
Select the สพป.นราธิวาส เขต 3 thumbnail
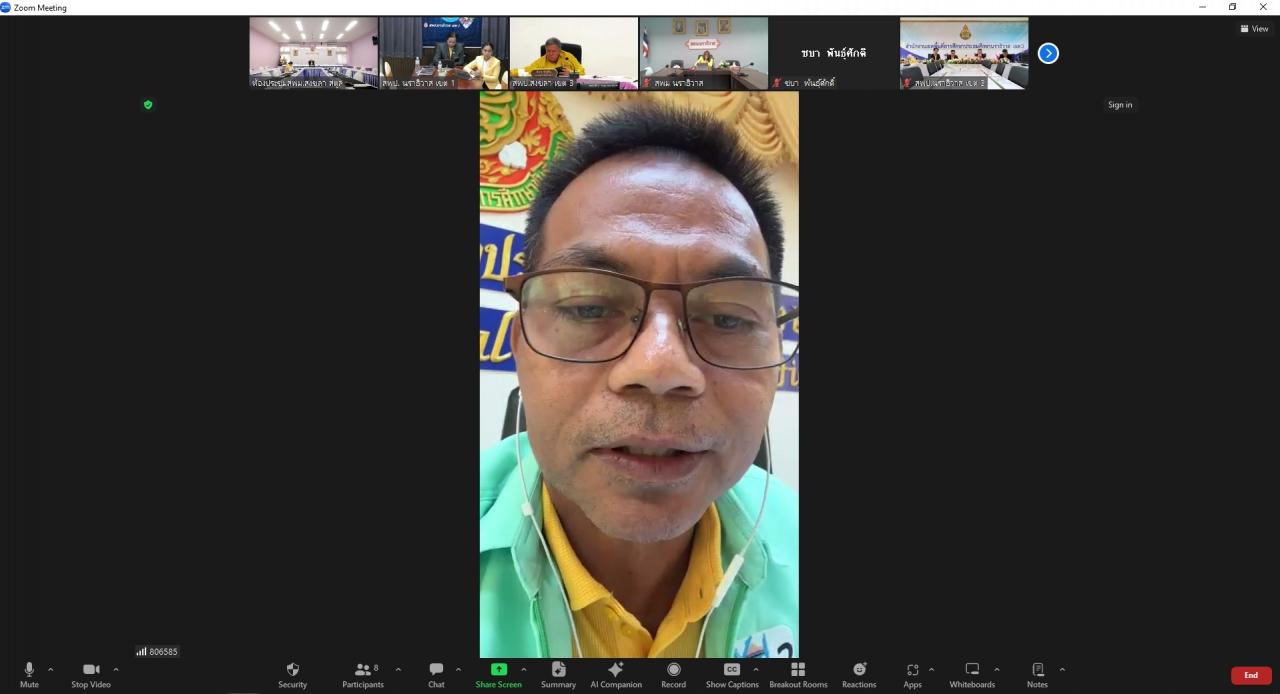coord(964,53)
